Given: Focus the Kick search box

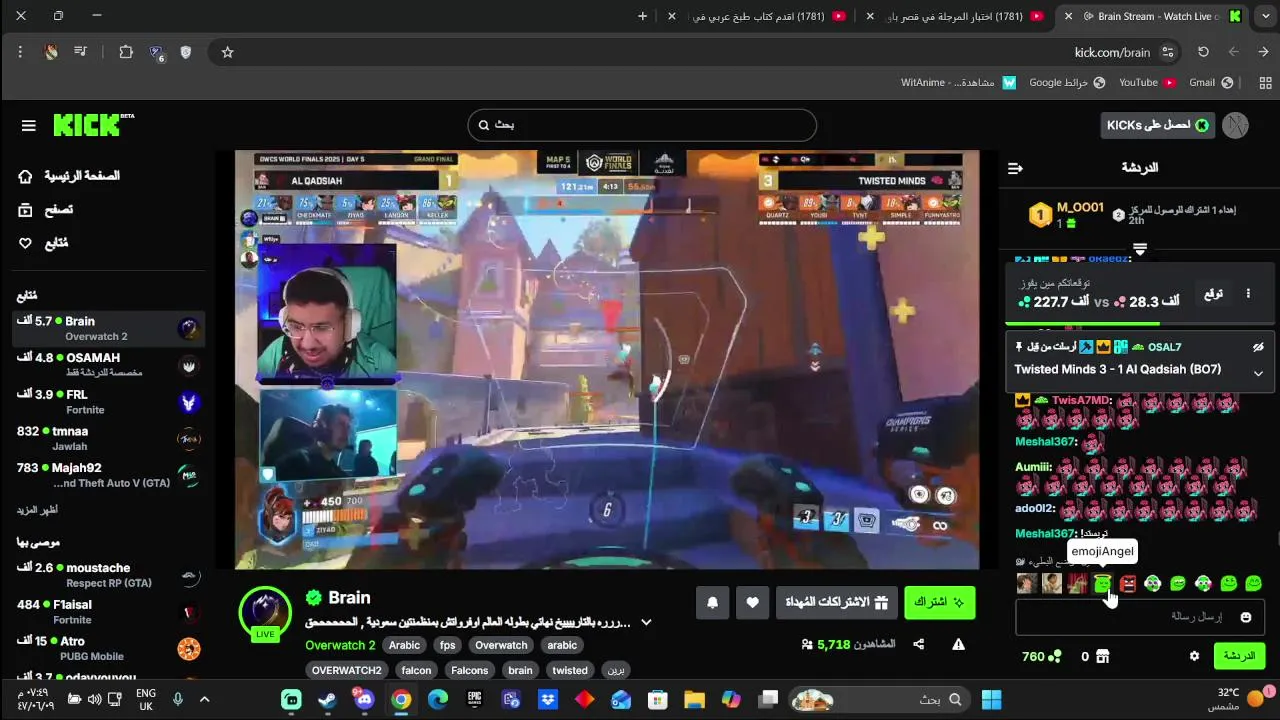Looking at the screenshot, I should click(642, 125).
